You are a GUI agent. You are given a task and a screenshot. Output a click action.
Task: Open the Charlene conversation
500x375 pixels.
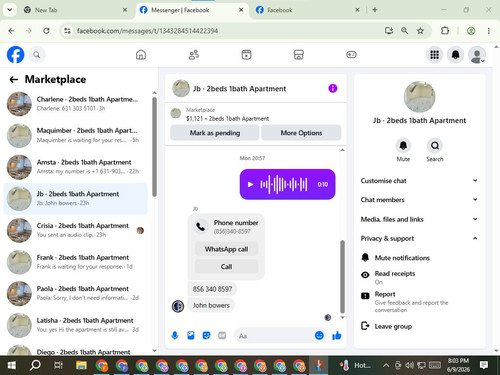76,104
